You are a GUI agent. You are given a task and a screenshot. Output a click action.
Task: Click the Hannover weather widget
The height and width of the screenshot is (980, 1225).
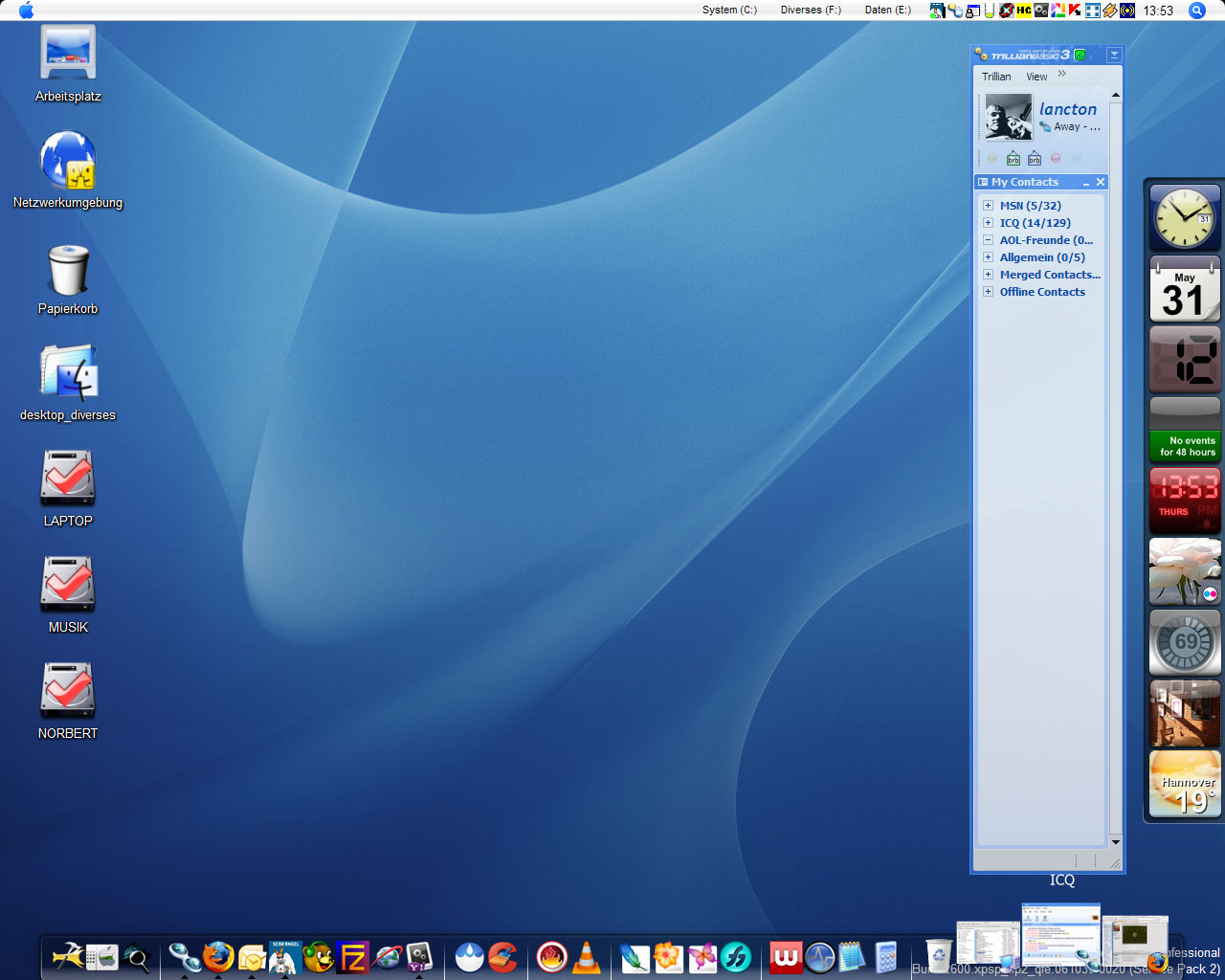pyautogui.click(x=1185, y=785)
